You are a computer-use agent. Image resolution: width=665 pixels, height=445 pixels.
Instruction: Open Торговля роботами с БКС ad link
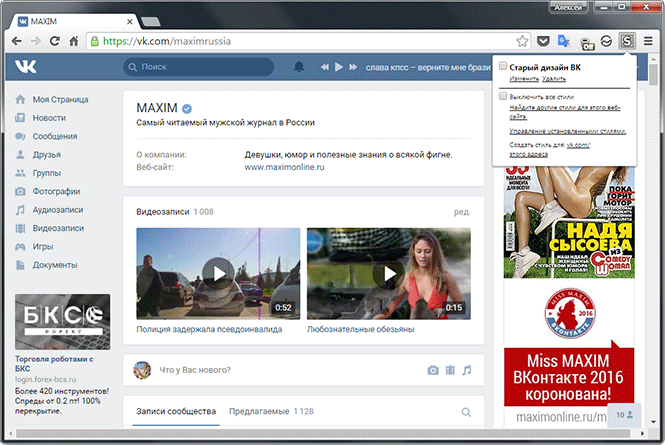(x=54, y=364)
